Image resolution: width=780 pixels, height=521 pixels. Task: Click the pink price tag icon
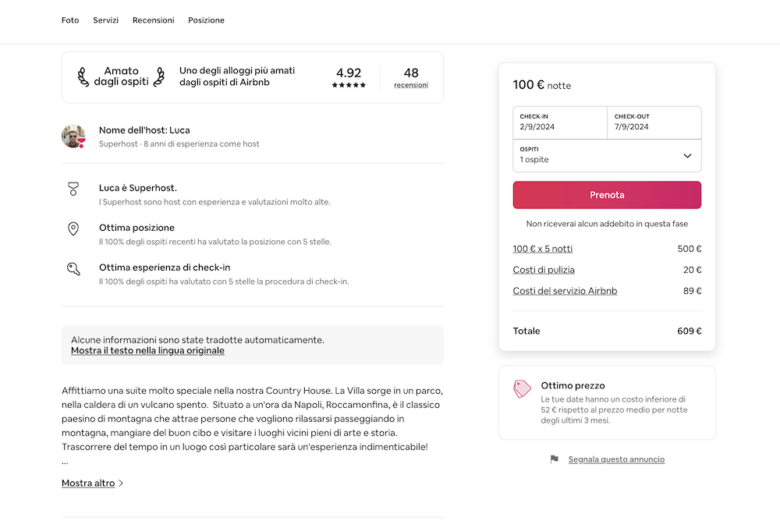[x=522, y=389]
